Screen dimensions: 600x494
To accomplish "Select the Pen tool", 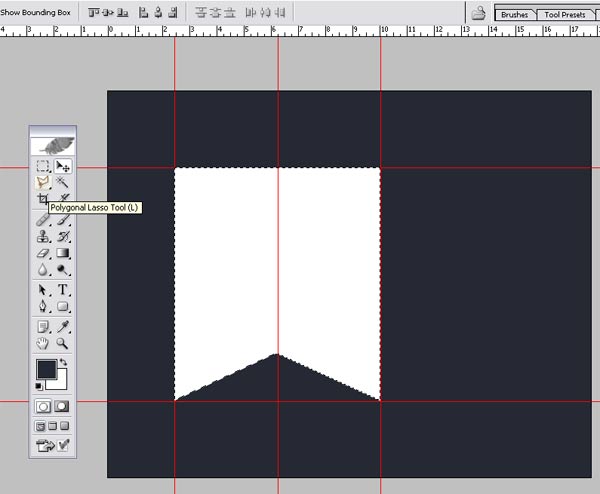I will point(42,307).
